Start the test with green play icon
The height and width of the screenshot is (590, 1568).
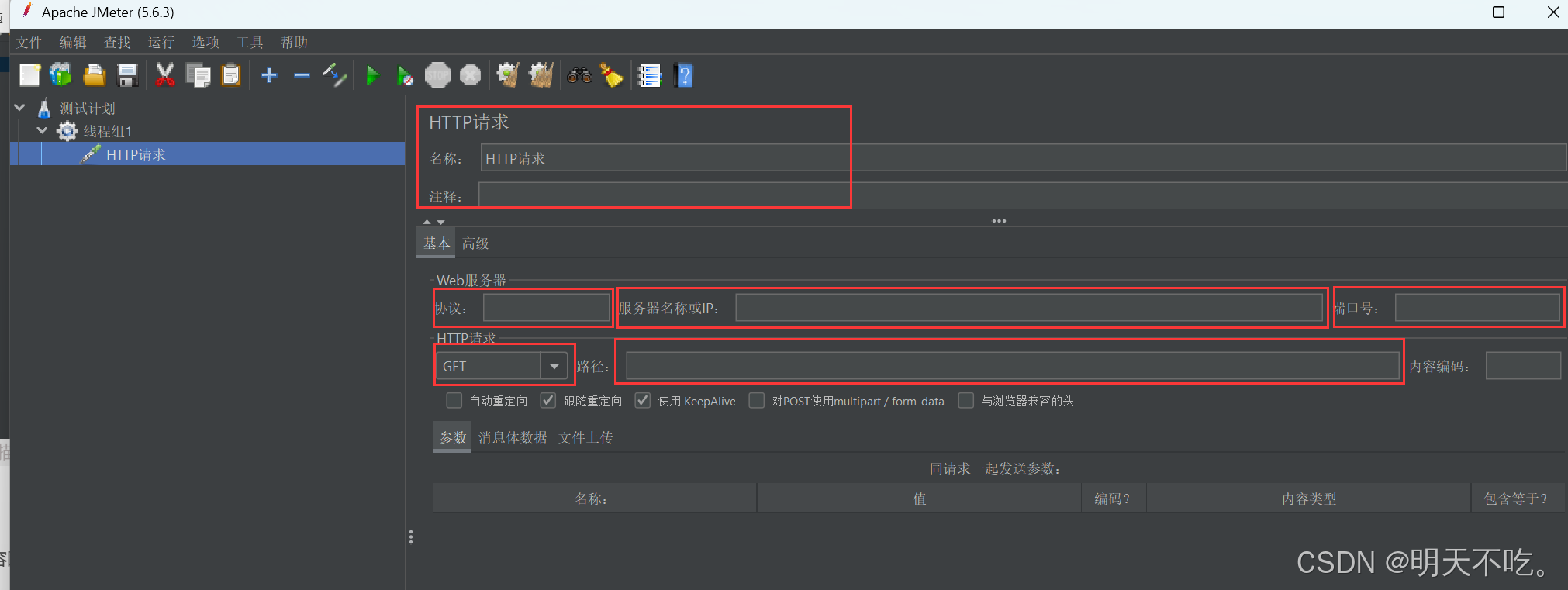(x=372, y=75)
